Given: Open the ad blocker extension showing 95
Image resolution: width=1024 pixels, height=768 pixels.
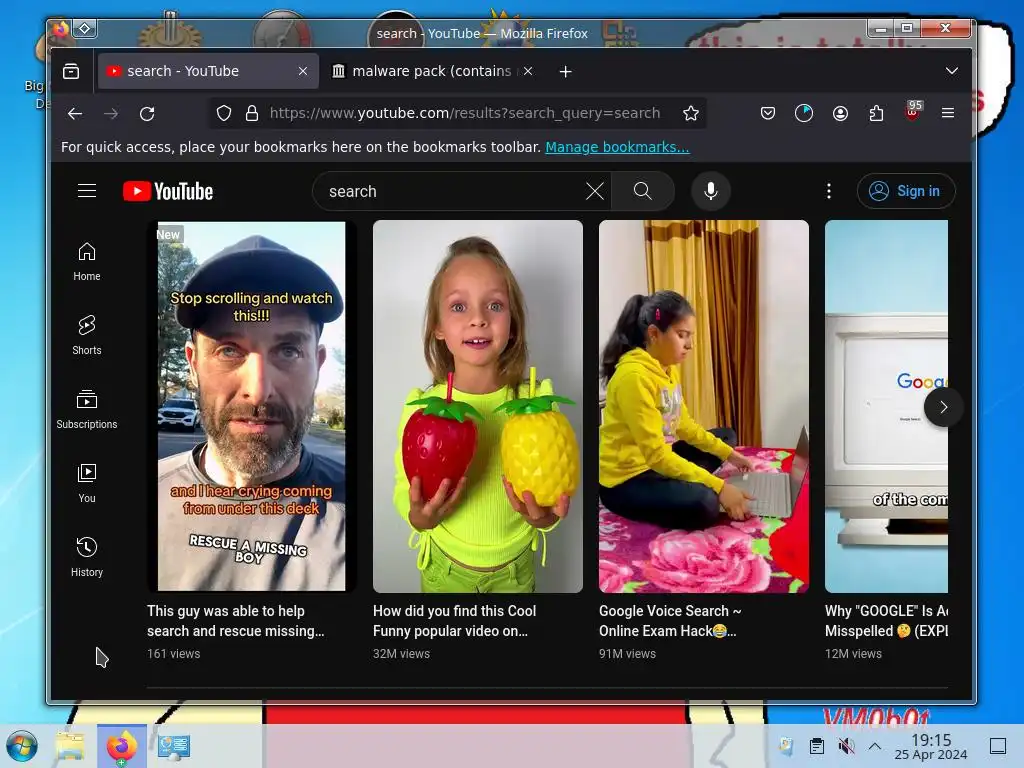Looking at the screenshot, I should click(913, 112).
